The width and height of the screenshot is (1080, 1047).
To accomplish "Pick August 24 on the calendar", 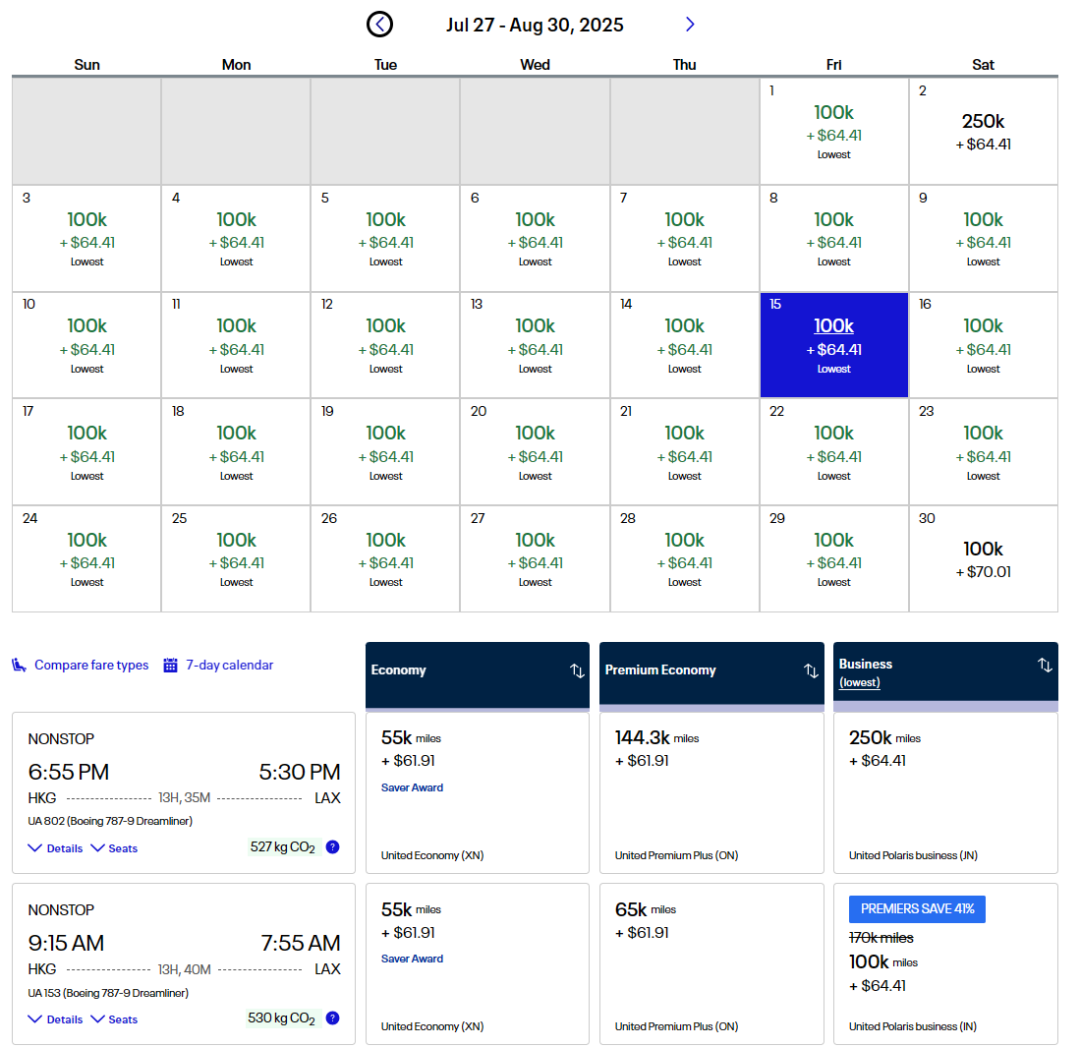I will pyautogui.click(x=87, y=559).
